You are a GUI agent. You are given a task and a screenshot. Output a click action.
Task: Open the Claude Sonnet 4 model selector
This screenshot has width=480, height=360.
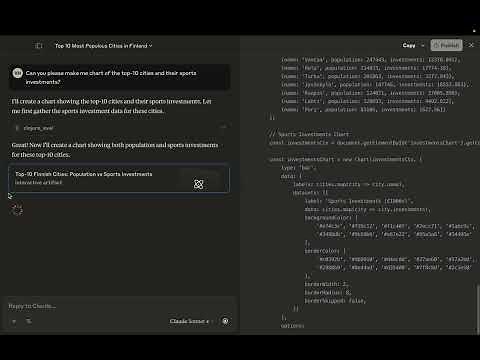coord(190,321)
